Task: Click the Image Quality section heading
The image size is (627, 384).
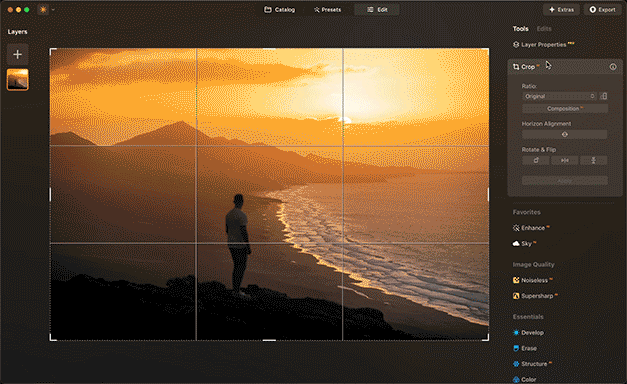Action: click(x=533, y=264)
